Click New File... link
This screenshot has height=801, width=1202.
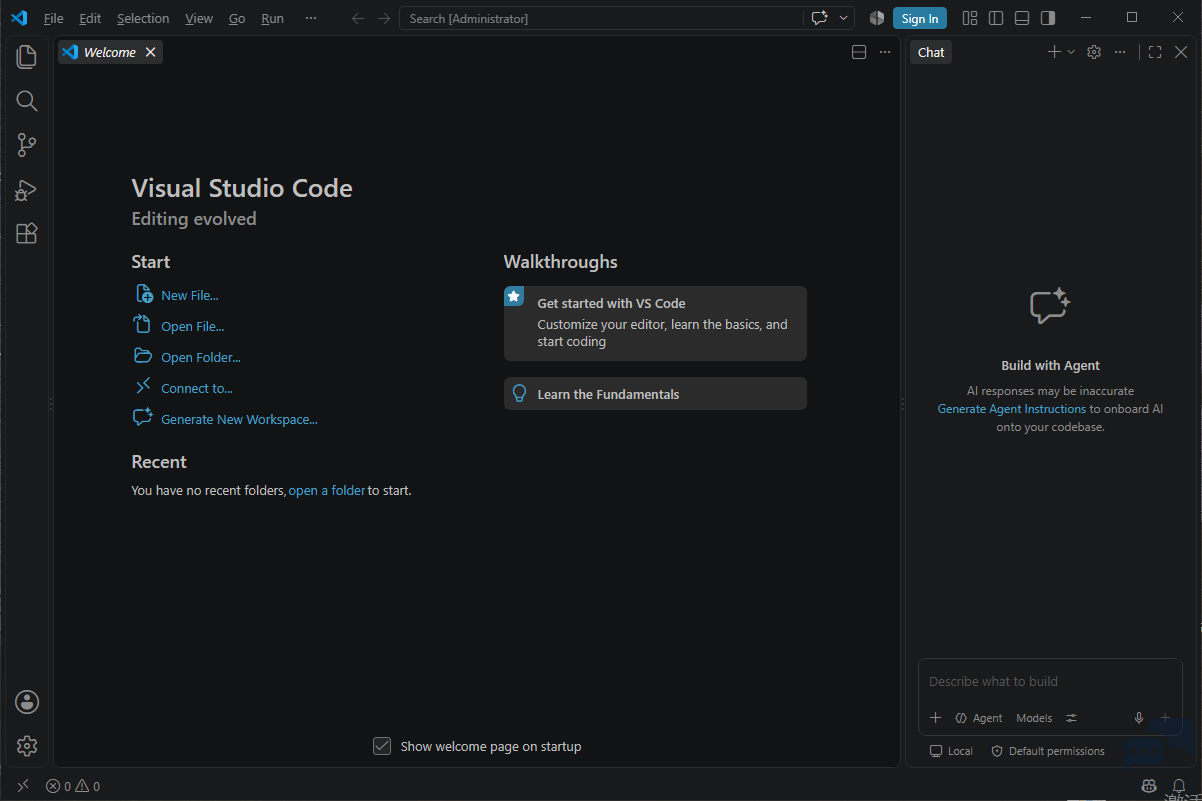coord(190,295)
